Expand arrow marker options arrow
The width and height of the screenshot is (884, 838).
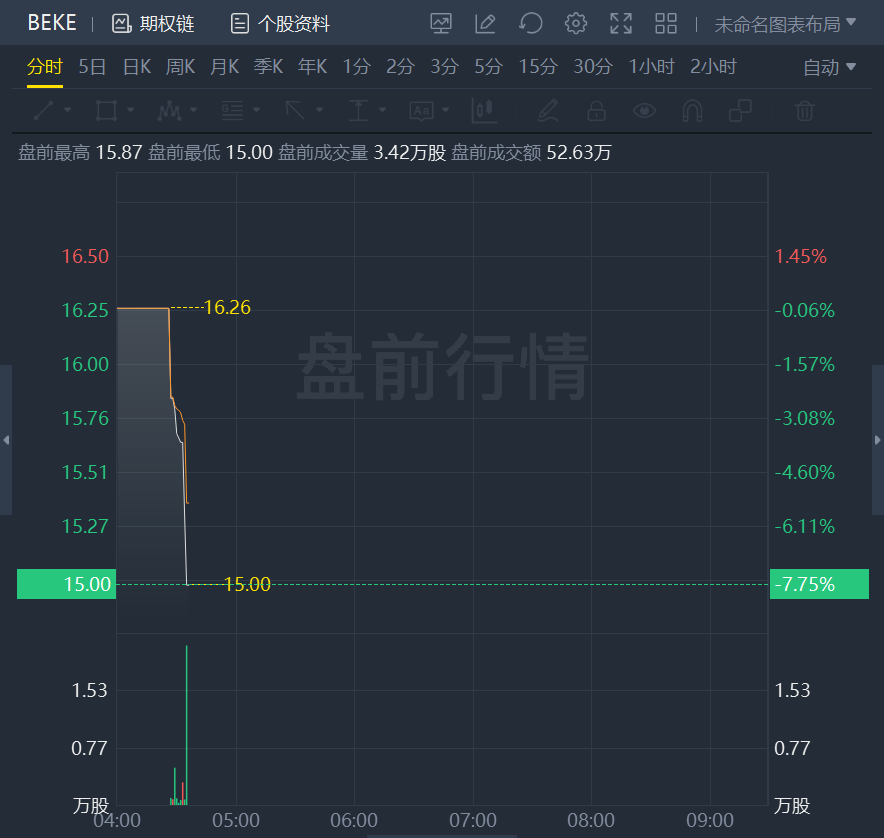[320, 110]
